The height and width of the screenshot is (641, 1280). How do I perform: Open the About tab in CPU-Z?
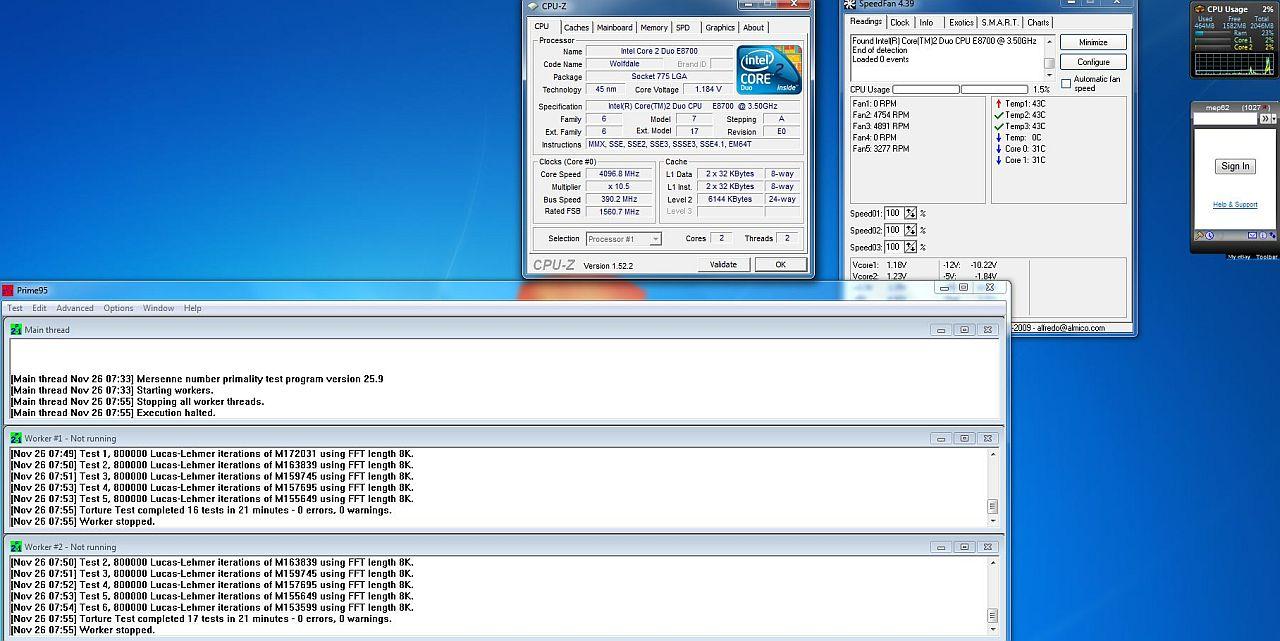(754, 28)
